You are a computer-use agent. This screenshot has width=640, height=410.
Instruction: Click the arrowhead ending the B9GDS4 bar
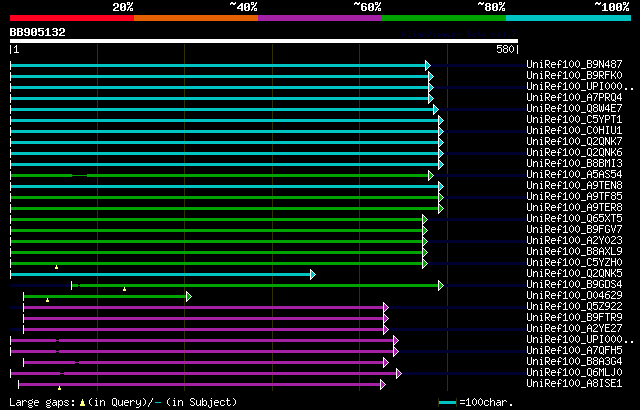[x=440, y=286]
